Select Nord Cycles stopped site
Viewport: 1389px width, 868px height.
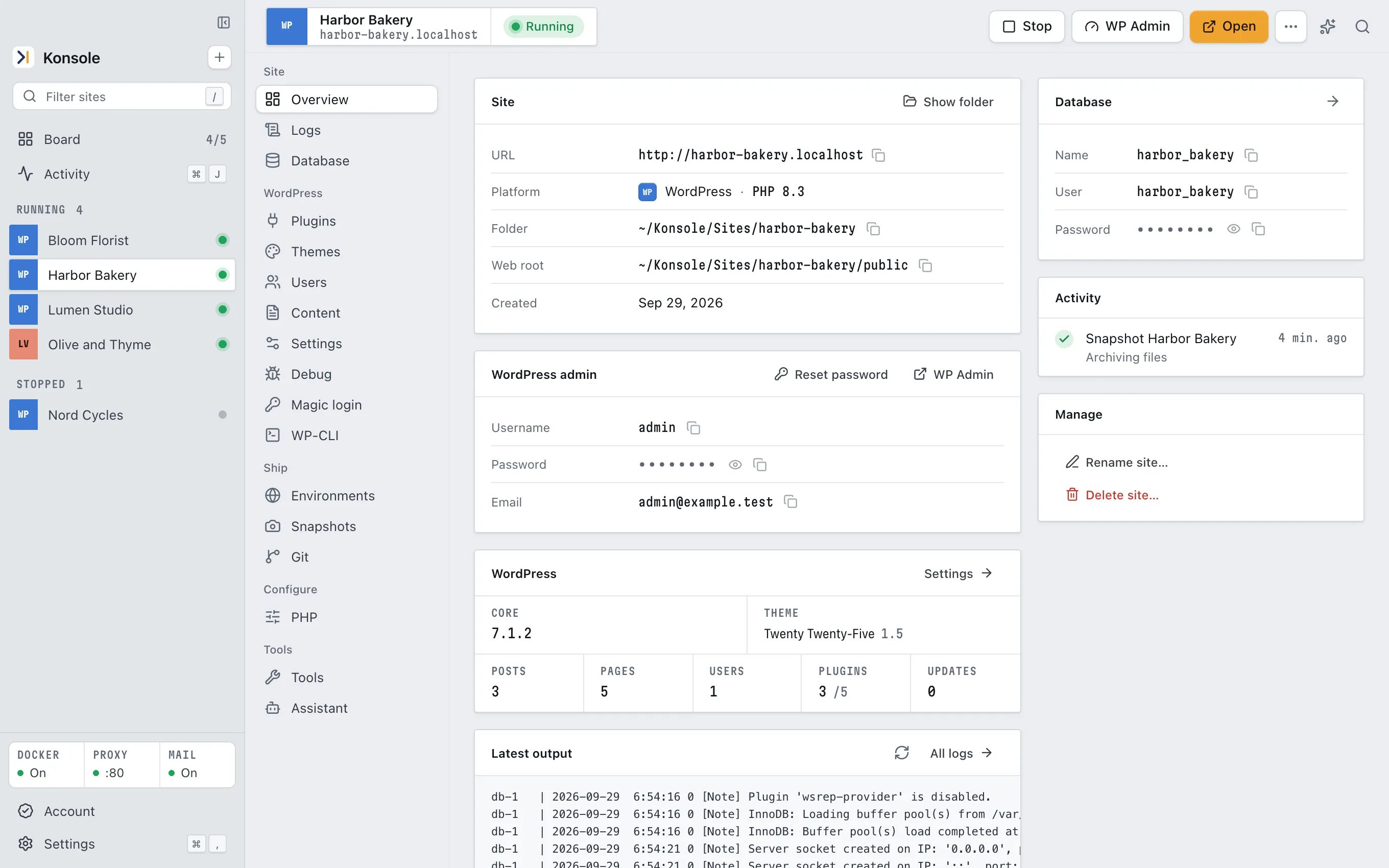click(x=122, y=415)
